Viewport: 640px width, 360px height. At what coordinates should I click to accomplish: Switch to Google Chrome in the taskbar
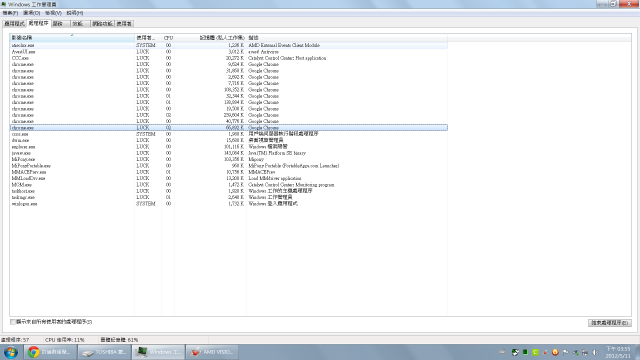click(x=50, y=352)
